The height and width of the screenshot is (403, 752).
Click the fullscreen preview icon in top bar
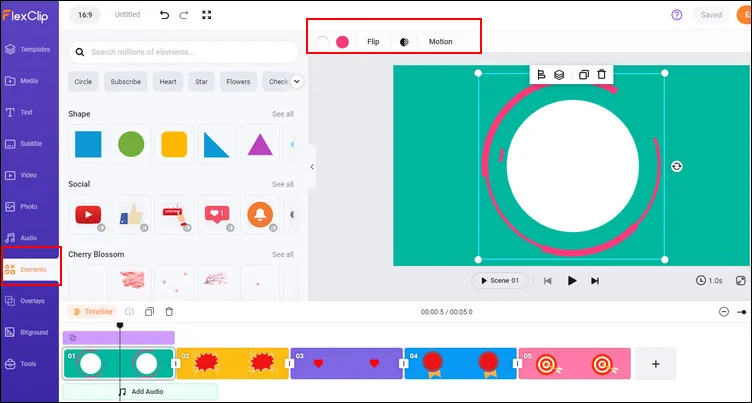point(207,15)
